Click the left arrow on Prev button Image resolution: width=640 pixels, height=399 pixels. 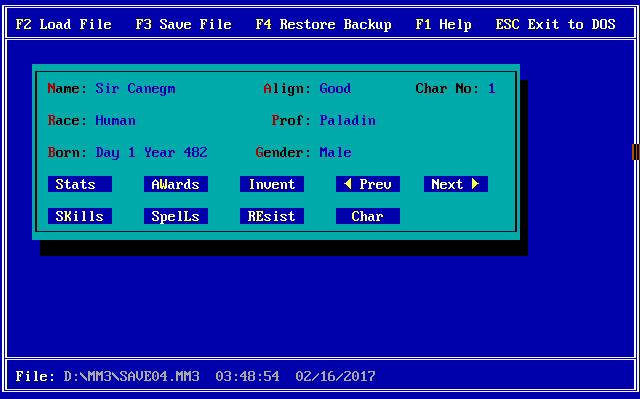pyautogui.click(x=348, y=184)
